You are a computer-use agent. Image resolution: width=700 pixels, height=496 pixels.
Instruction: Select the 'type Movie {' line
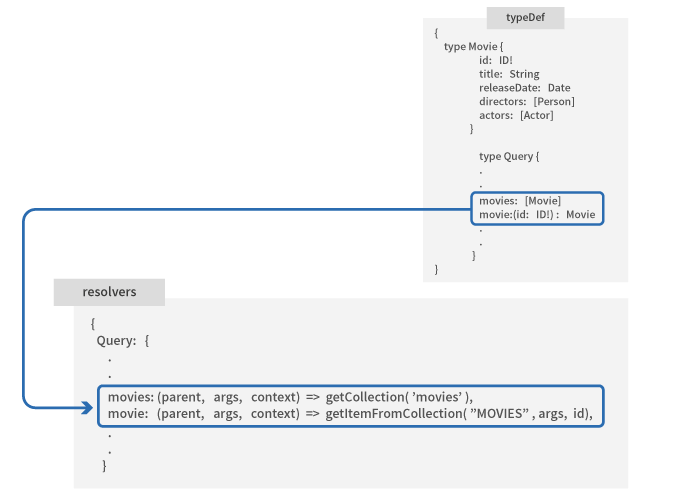pos(473,46)
